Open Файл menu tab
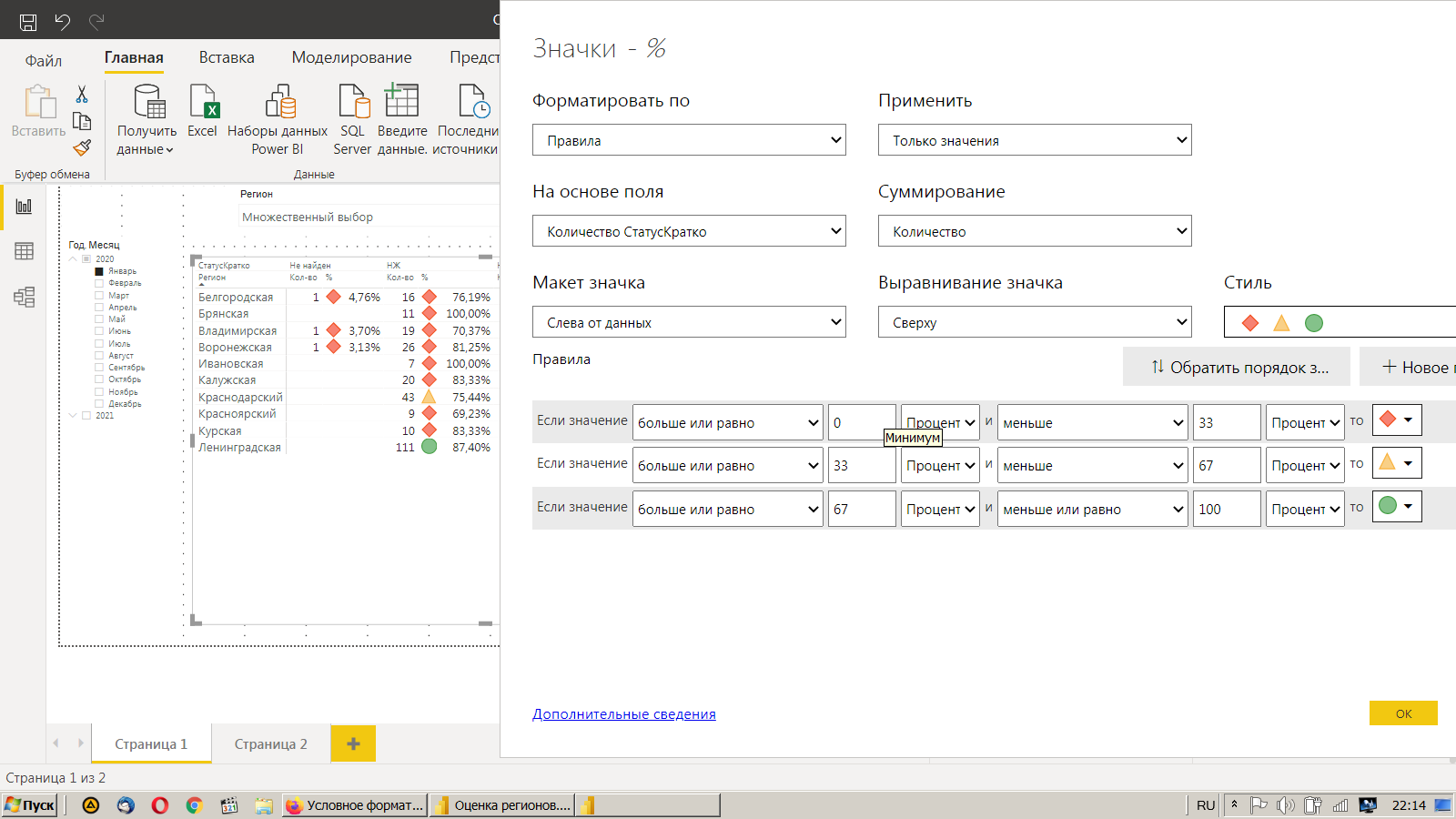 (44, 60)
